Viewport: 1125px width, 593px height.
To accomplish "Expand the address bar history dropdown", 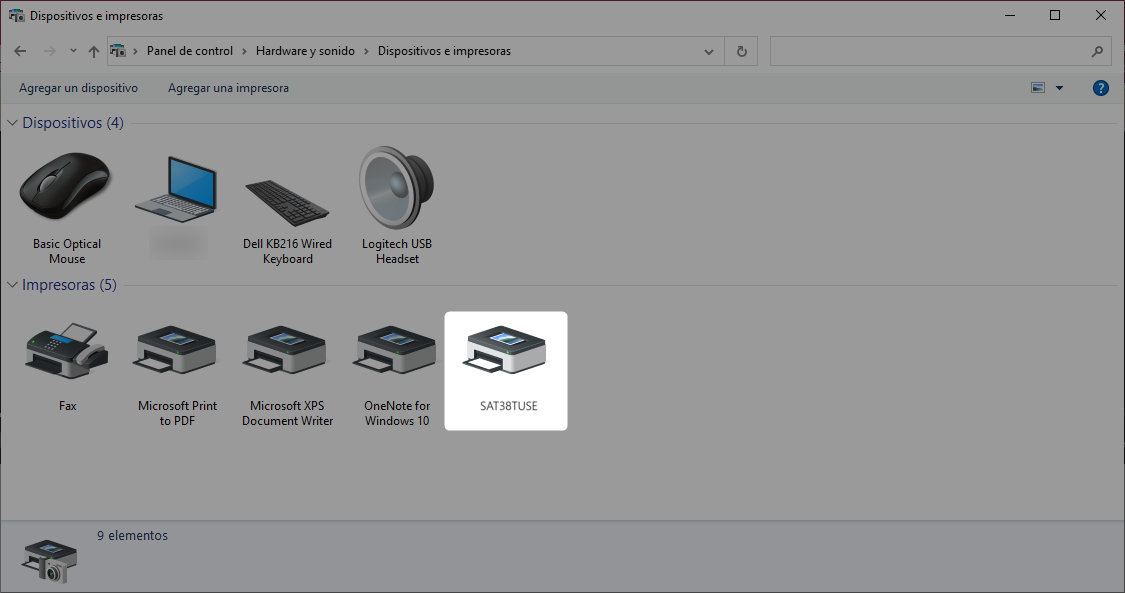I will 709,51.
